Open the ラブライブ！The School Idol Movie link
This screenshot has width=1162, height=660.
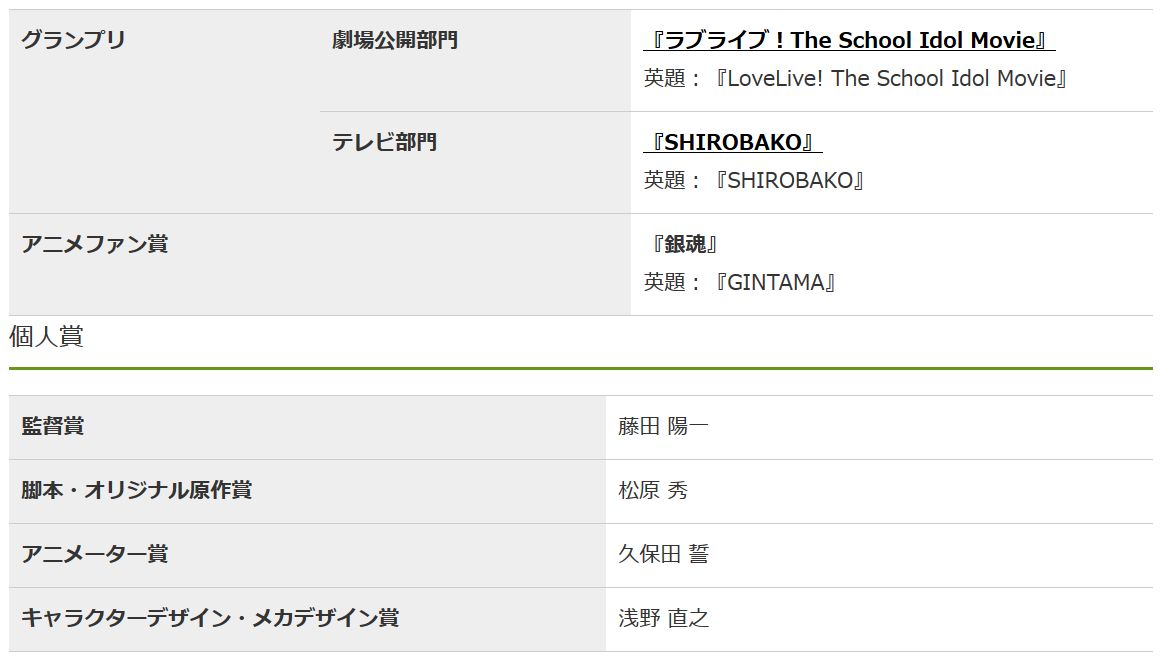pyautogui.click(x=848, y=40)
